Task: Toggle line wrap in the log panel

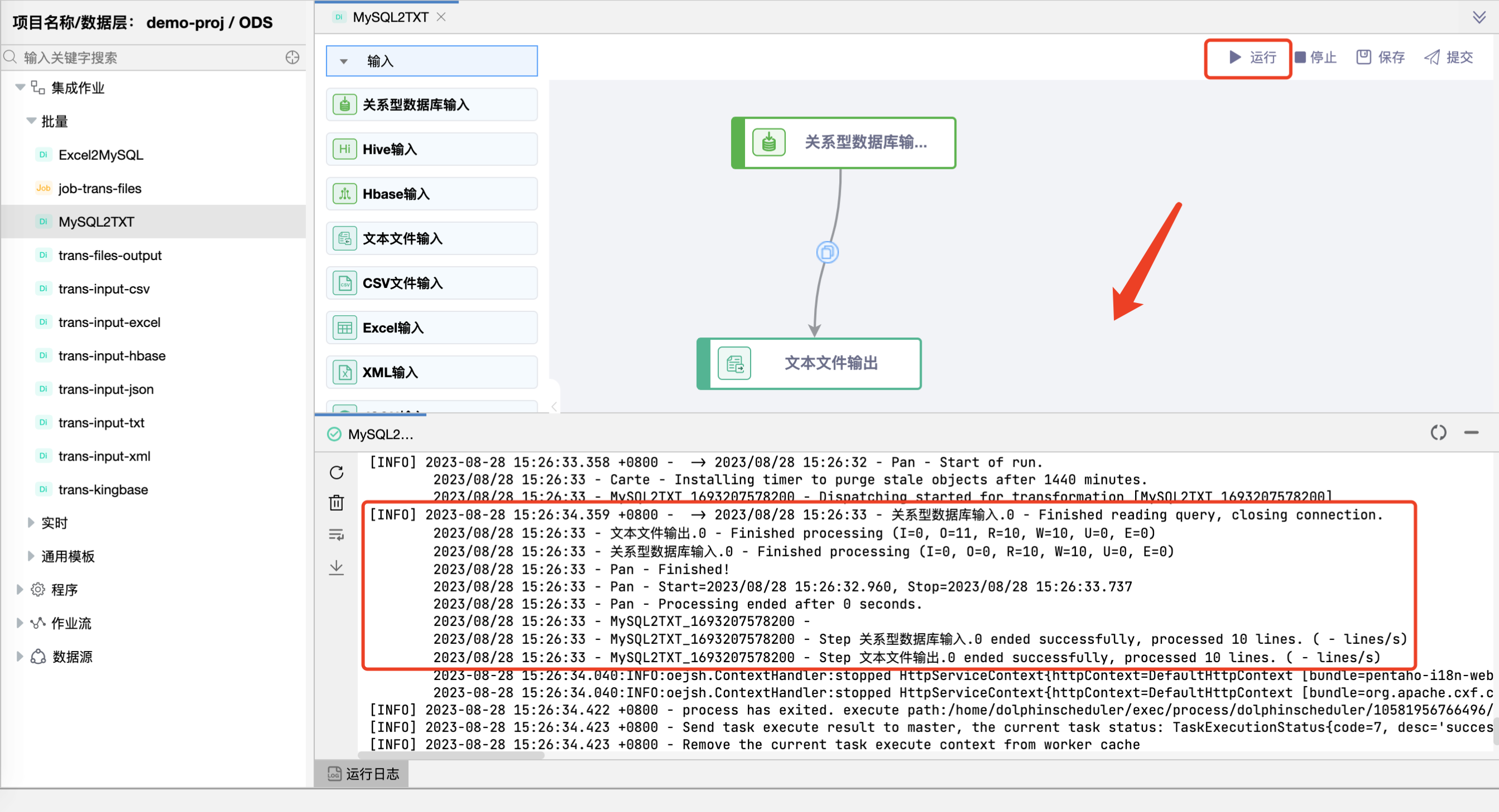Action: click(x=337, y=535)
